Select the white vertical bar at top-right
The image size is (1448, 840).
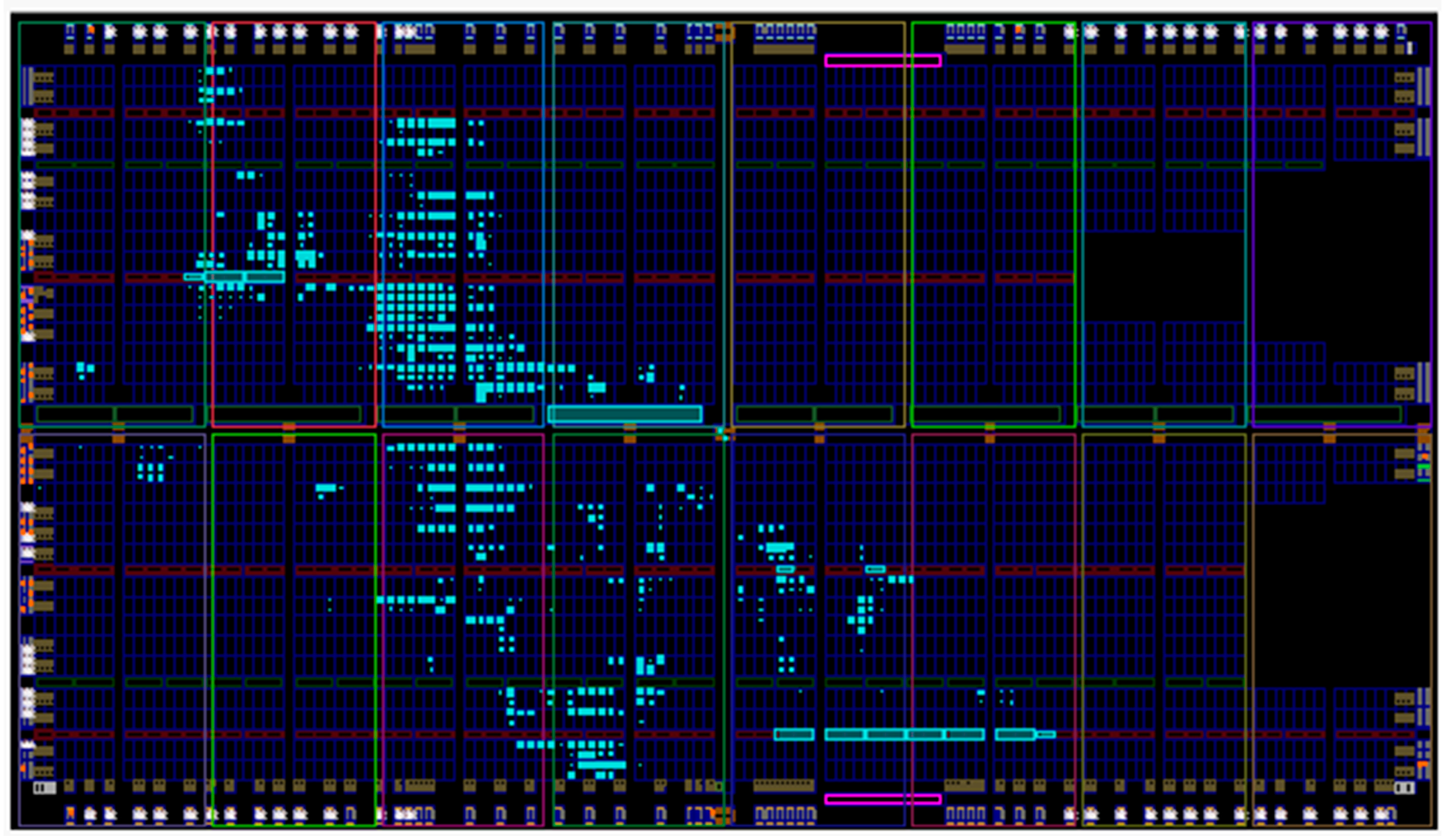1409,48
